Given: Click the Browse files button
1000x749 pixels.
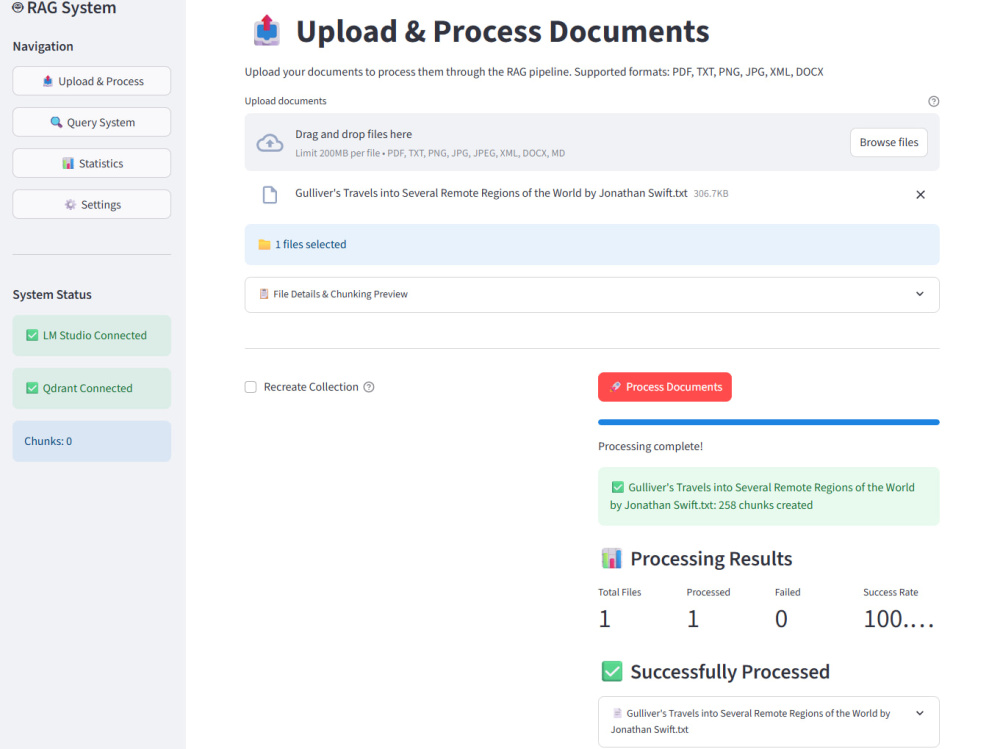Looking at the screenshot, I should coord(888,142).
